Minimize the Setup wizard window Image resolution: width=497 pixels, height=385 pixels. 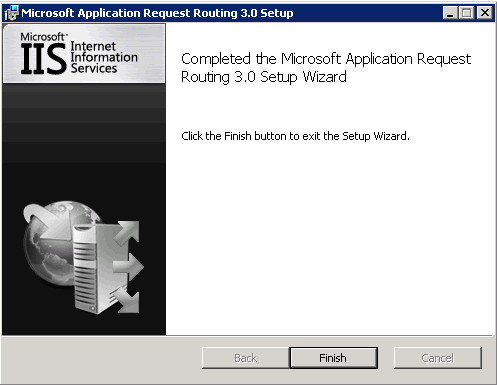click(450, 13)
